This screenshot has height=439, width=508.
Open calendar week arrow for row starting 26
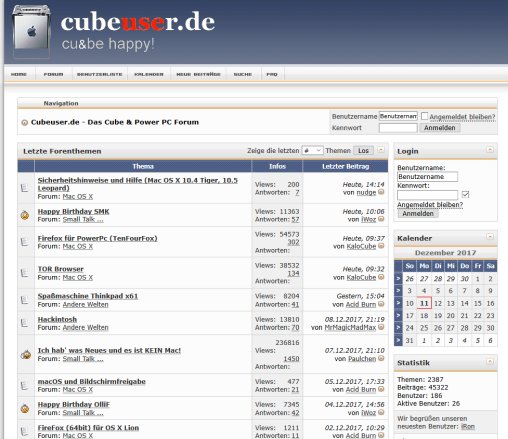(398, 278)
